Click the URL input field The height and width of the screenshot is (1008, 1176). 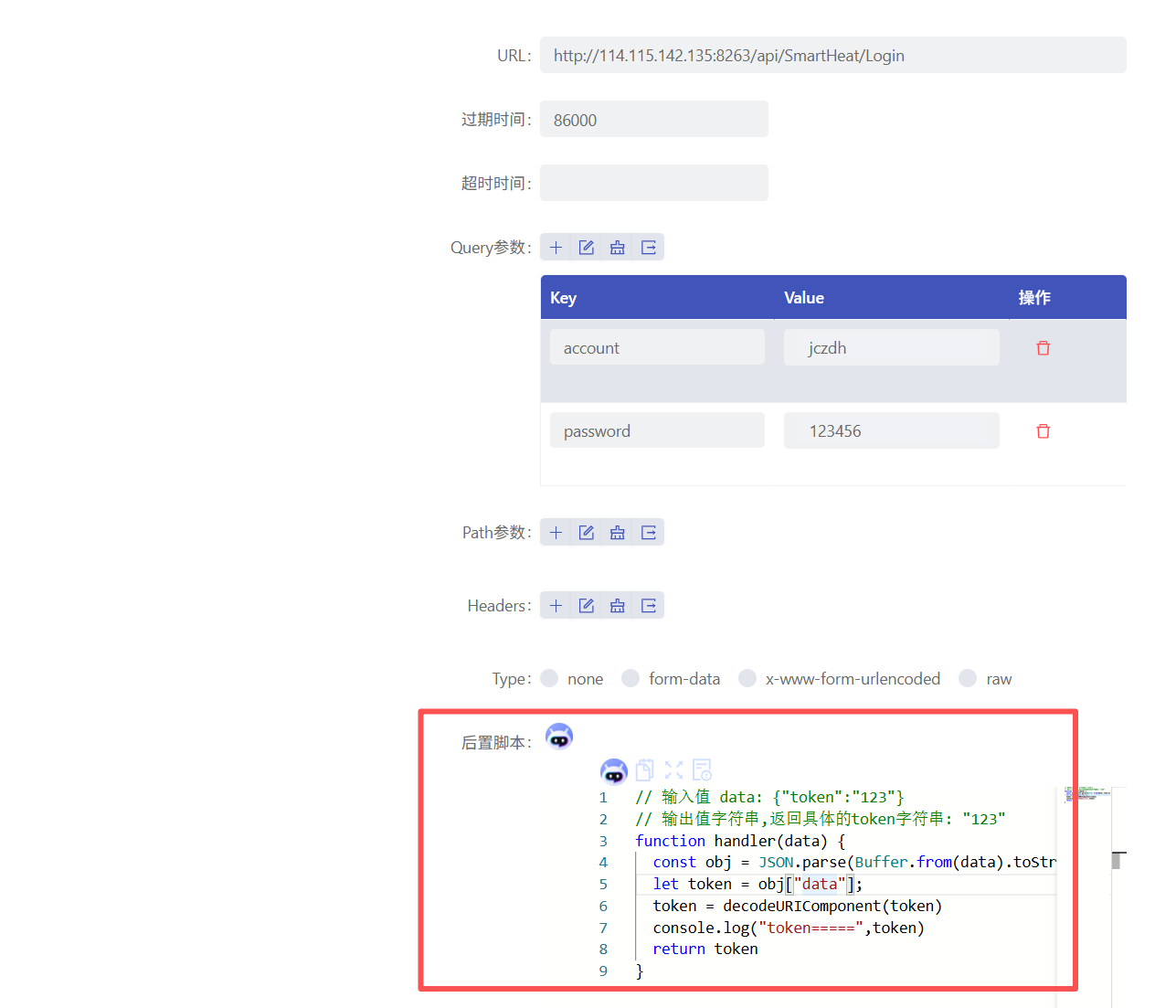(x=832, y=56)
